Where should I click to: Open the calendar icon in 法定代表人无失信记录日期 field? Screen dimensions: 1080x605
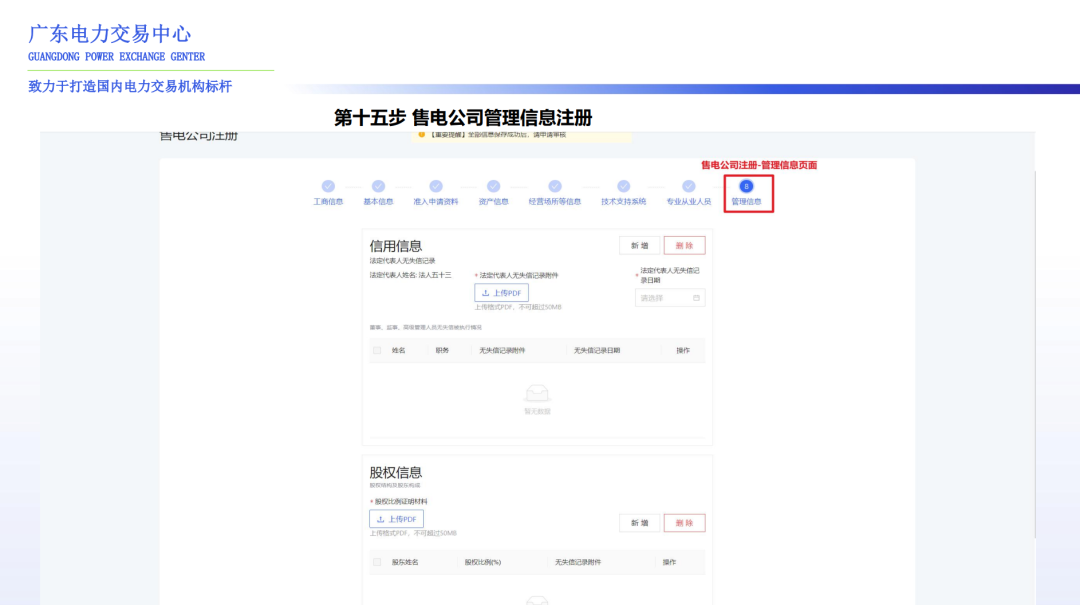(x=697, y=297)
